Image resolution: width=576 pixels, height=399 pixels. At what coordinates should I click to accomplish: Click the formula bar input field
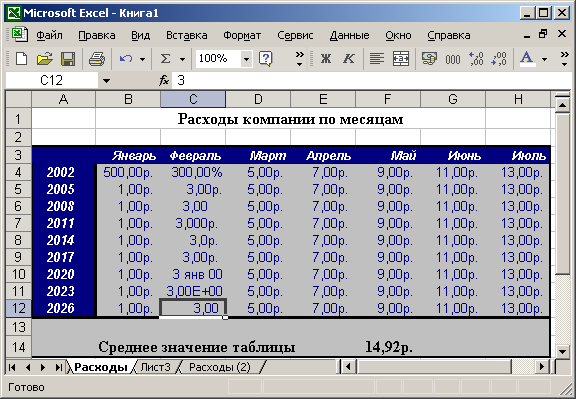(x=371, y=80)
